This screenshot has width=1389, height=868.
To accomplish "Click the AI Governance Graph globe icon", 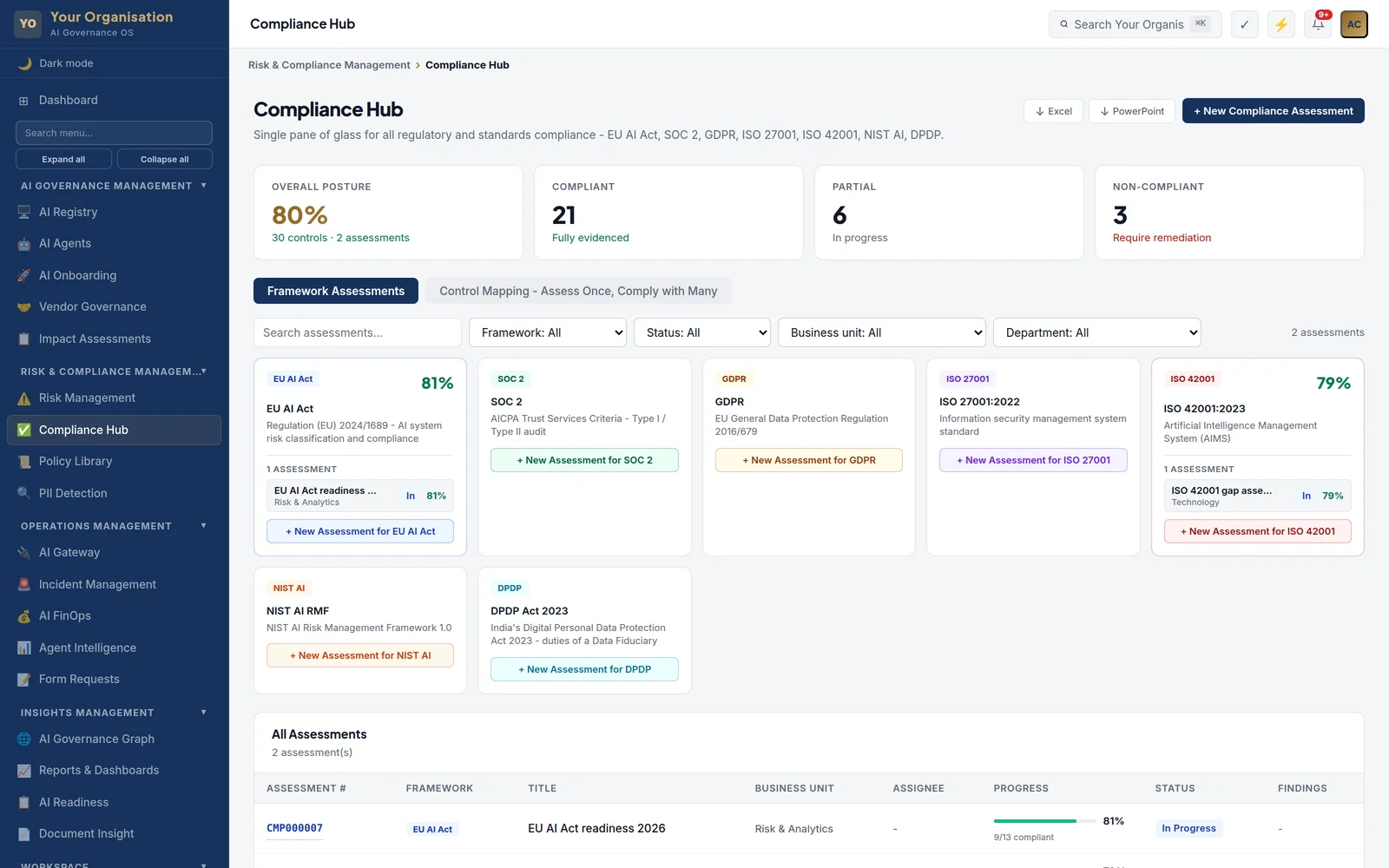I will pos(24,740).
